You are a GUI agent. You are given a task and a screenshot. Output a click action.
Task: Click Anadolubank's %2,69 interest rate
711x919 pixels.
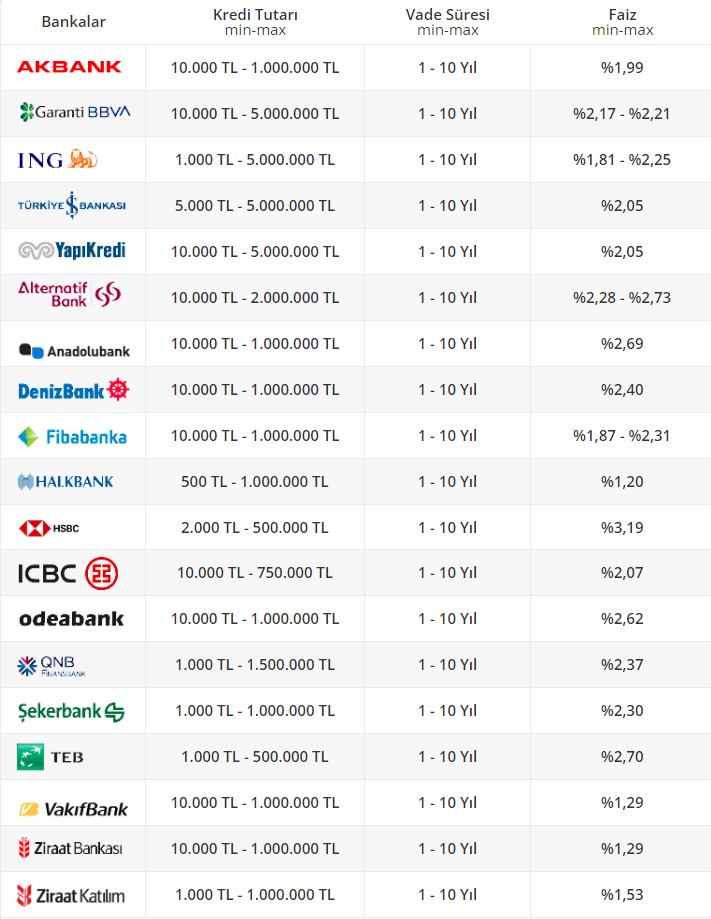pos(621,344)
